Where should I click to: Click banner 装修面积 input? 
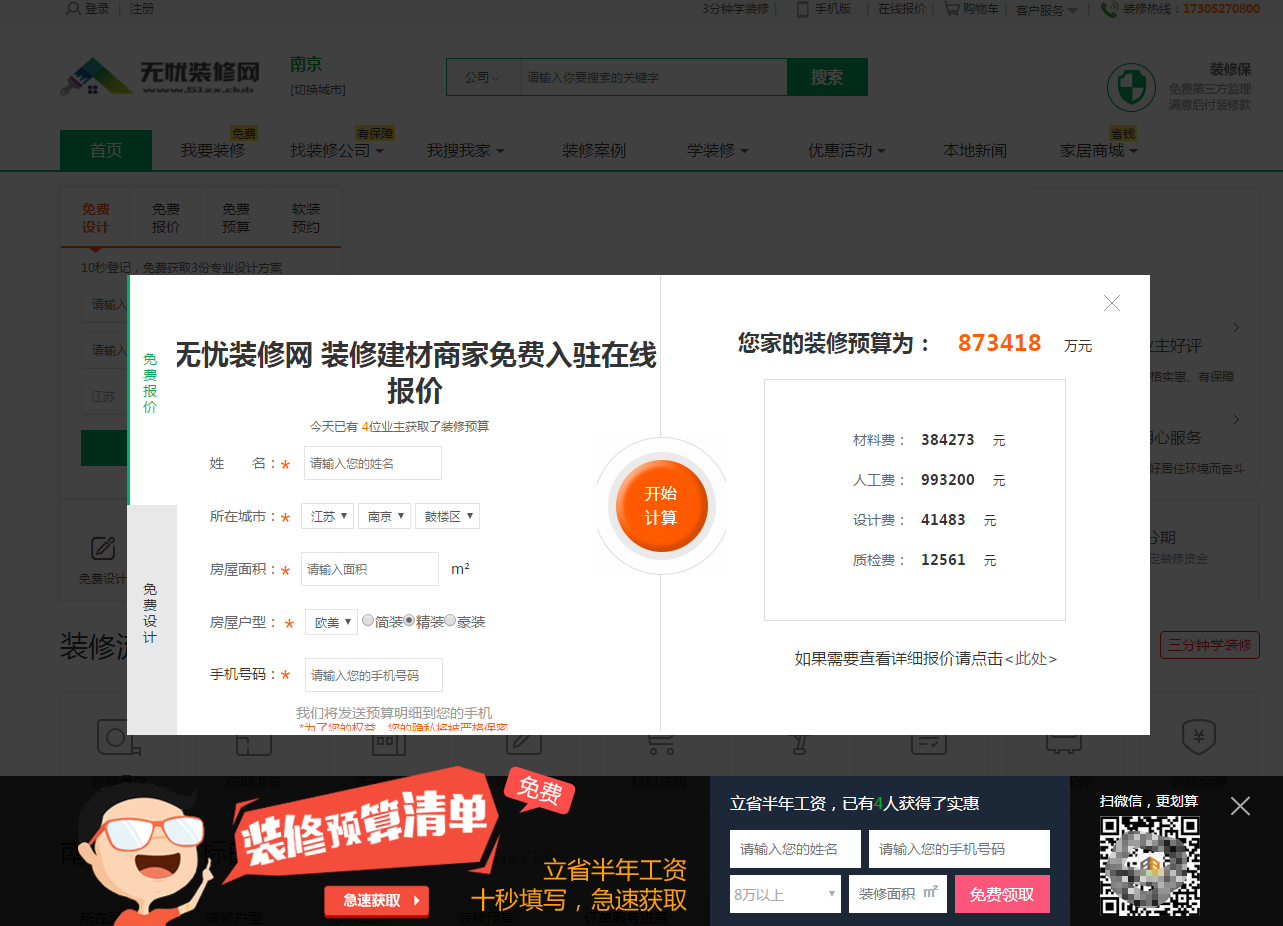(x=898, y=894)
